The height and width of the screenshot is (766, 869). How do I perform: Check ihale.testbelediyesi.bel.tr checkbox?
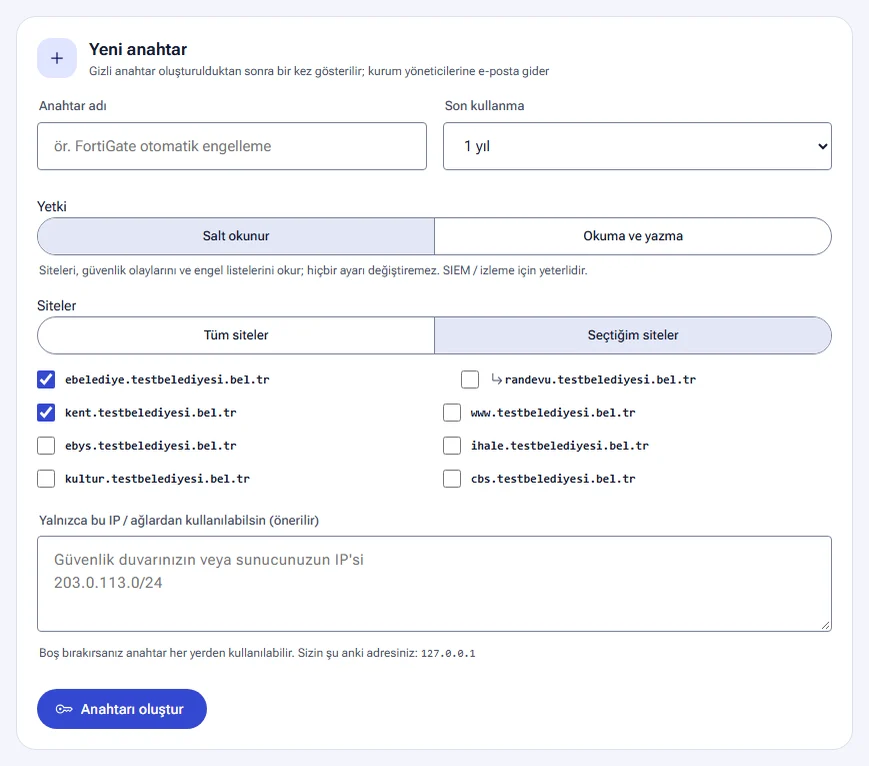(x=452, y=446)
